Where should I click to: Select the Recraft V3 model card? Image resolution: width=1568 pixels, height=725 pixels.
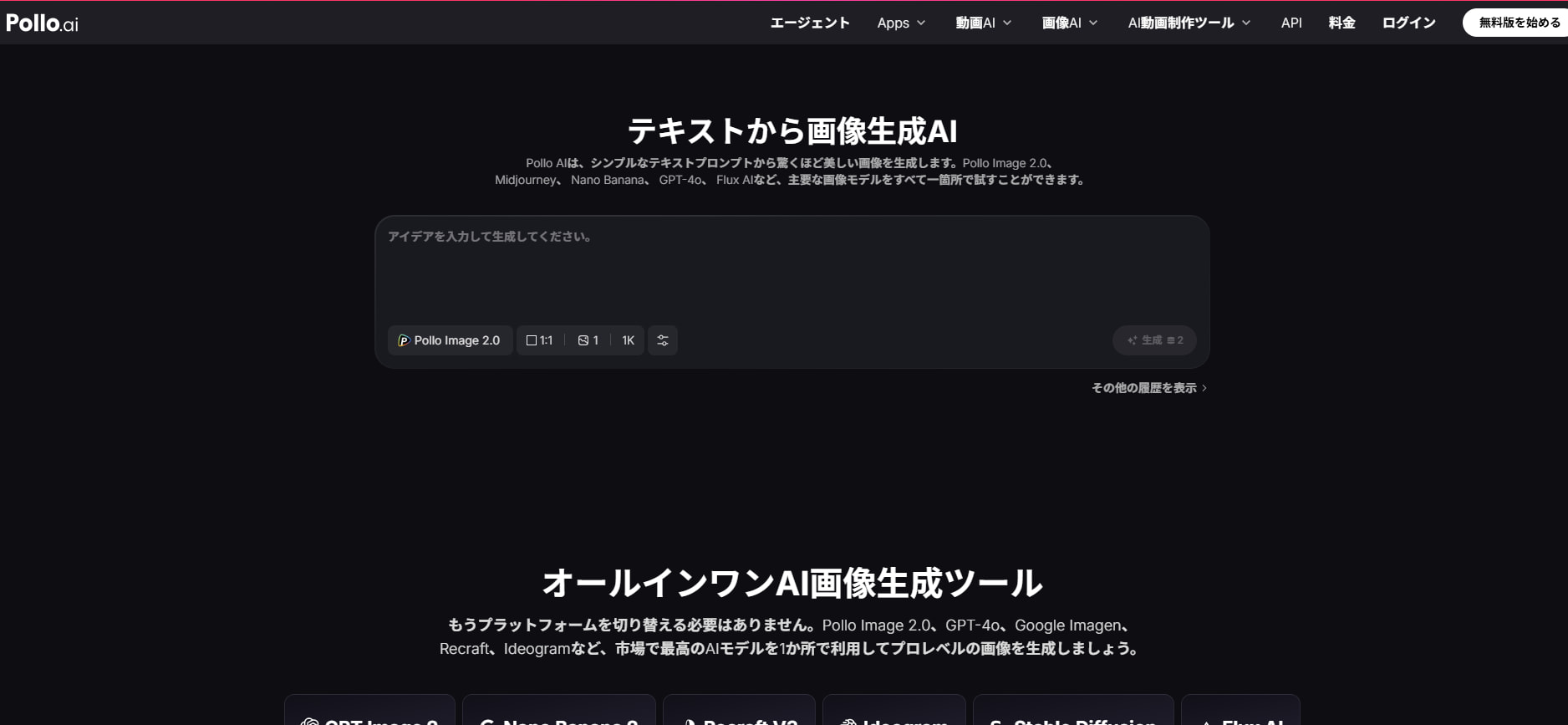tap(739, 711)
